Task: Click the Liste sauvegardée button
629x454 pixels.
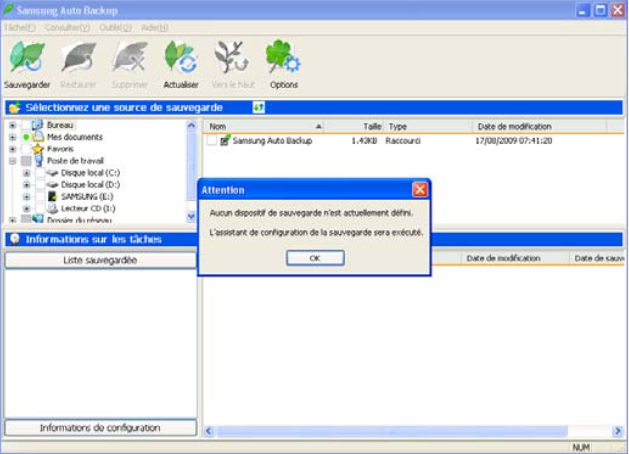Action: pos(100,260)
